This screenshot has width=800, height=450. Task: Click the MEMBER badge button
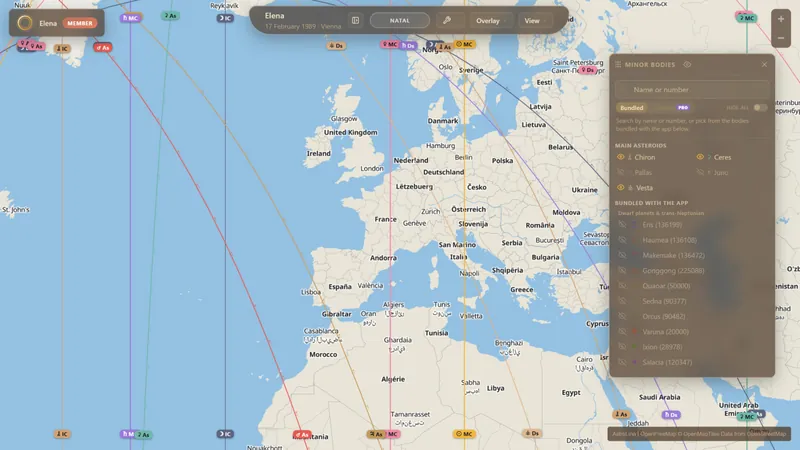pyautogui.click(x=80, y=23)
